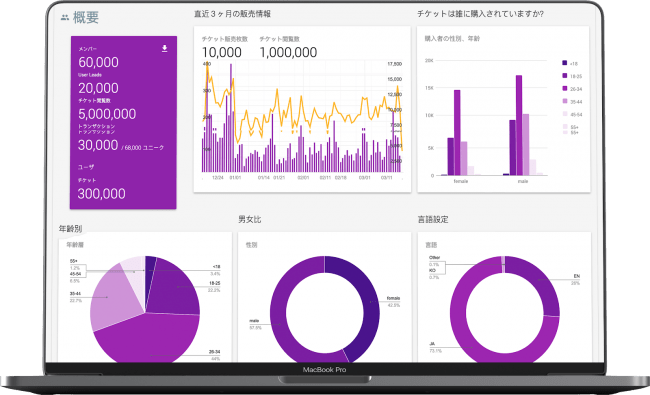
Task: Click the tallest male bar in chart
Action: click(519, 125)
